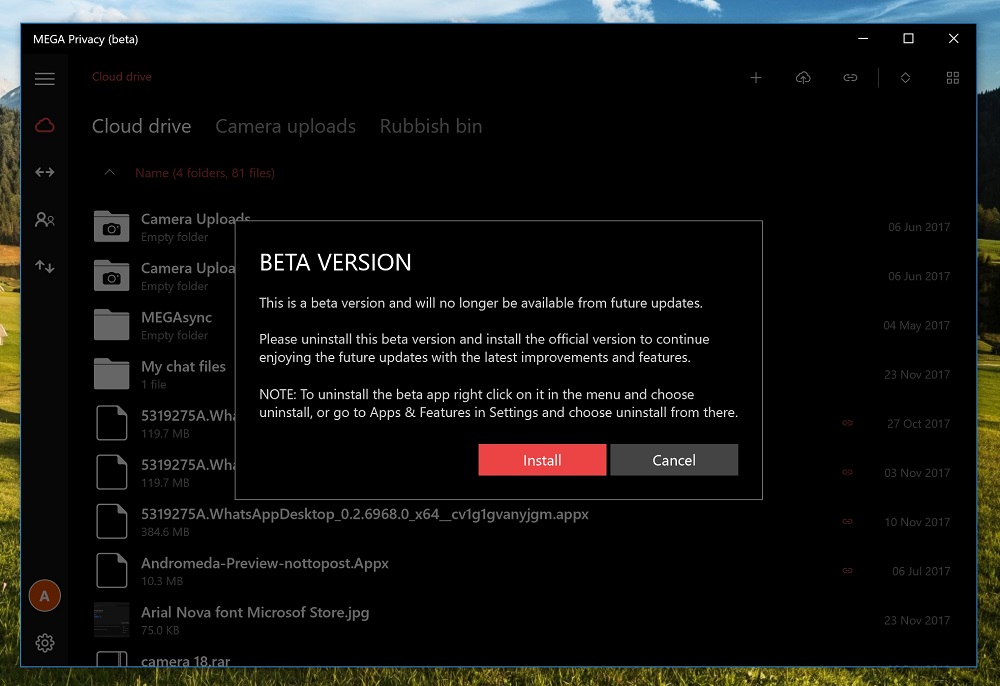Open the Contacts sidebar icon
This screenshot has height=686, width=1000.
point(45,219)
